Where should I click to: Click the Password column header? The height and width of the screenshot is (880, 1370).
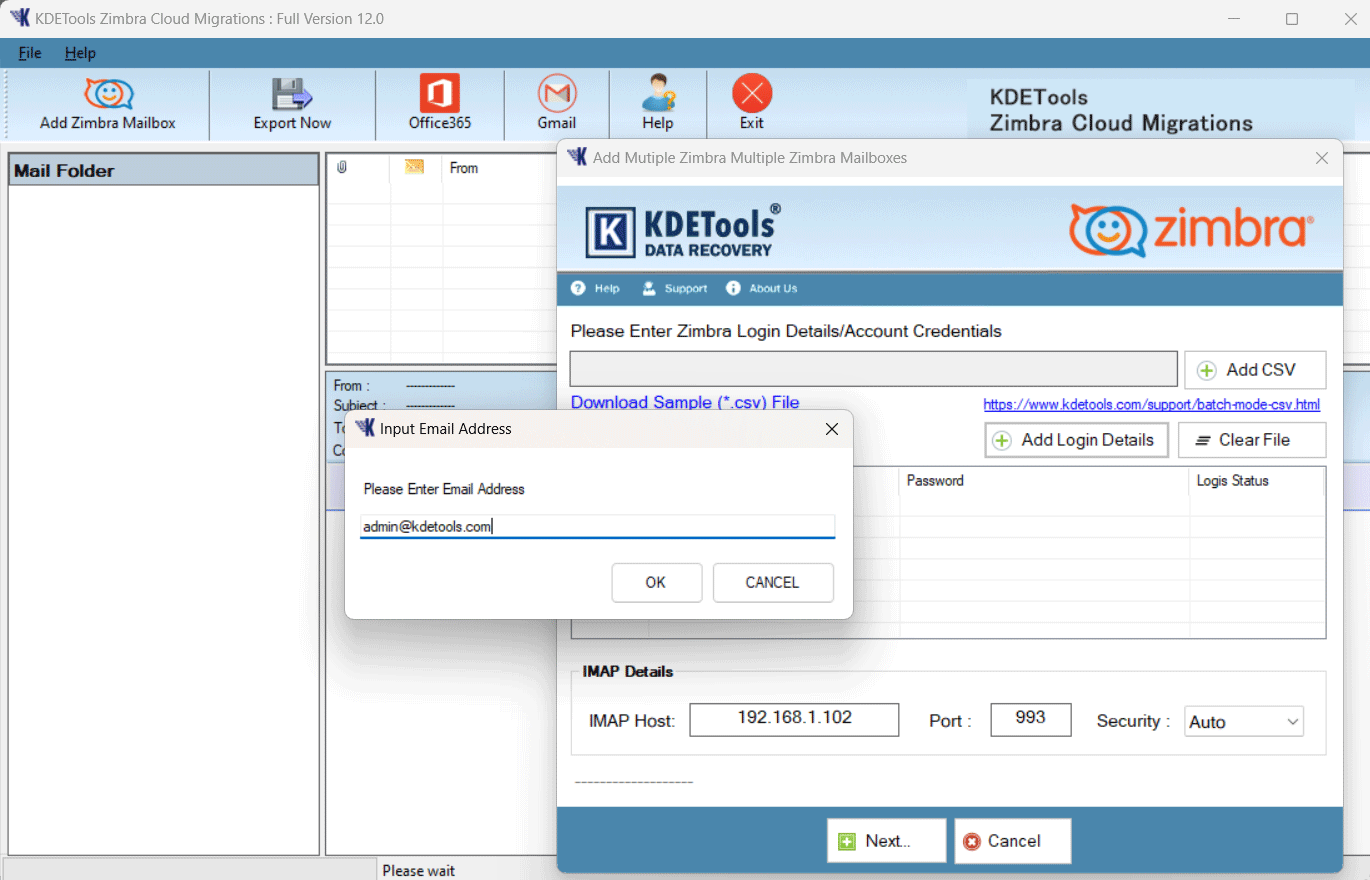(1043, 481)
